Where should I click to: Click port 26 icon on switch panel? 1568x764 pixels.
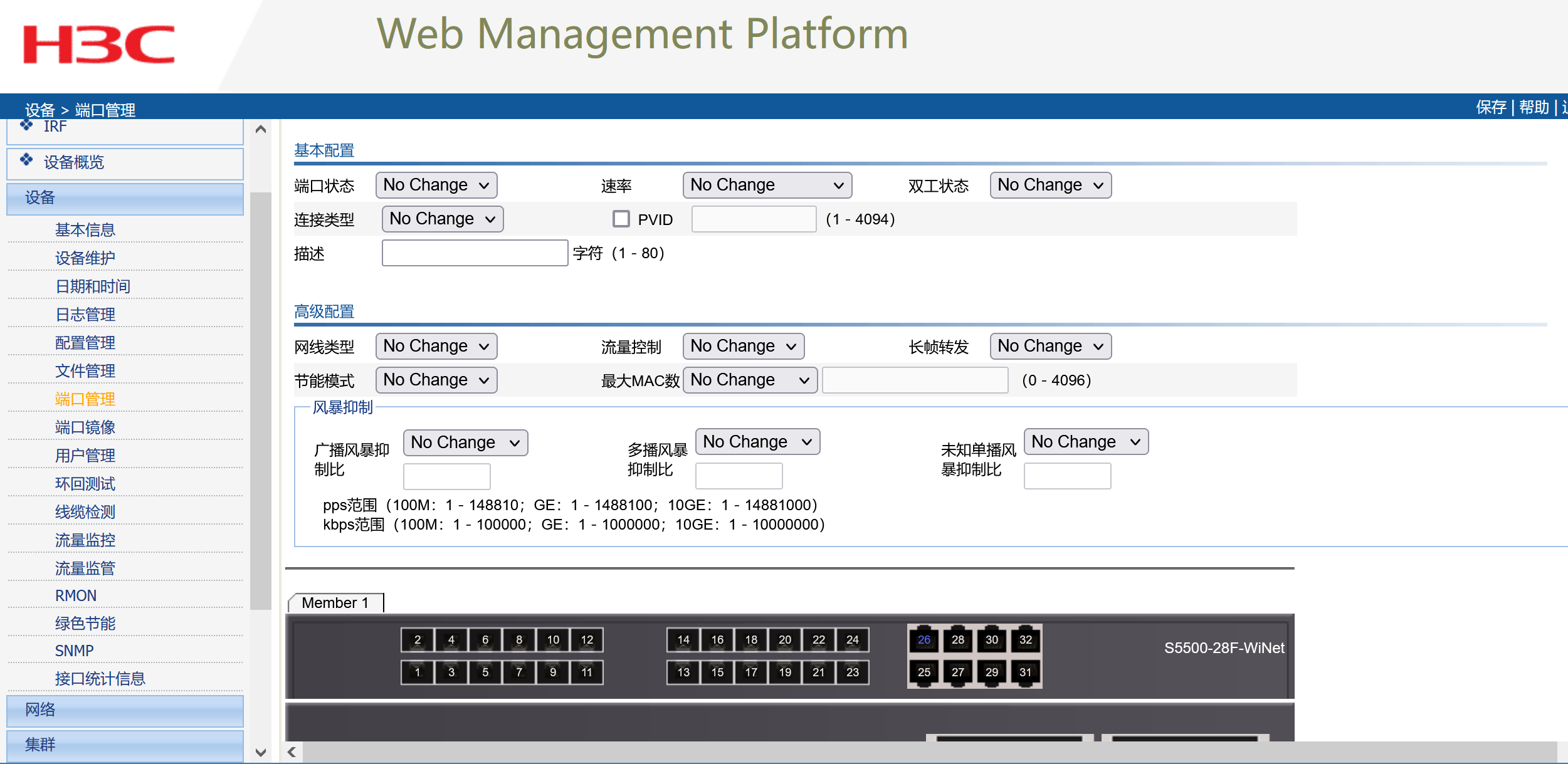[923, 640]
